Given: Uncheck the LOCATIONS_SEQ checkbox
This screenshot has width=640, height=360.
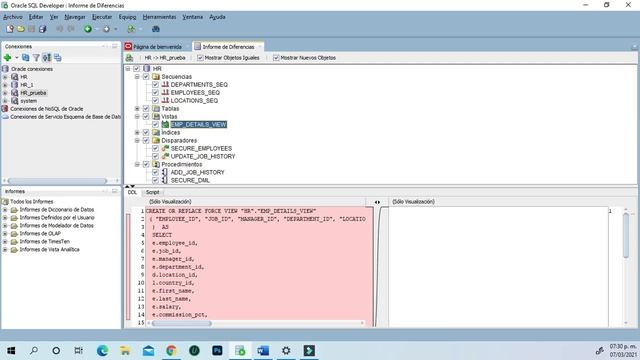Looking at the screenshot, I should coord(155,100).
